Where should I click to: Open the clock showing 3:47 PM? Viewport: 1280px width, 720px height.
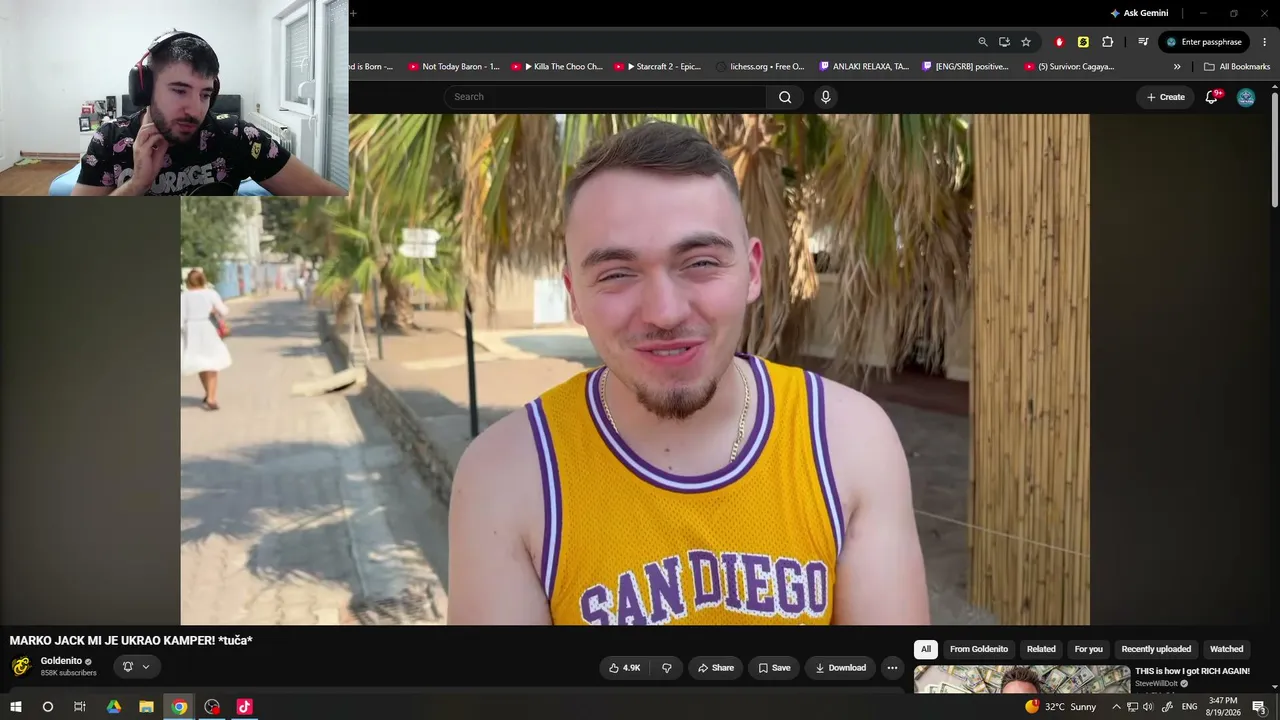coord(1223,707)
